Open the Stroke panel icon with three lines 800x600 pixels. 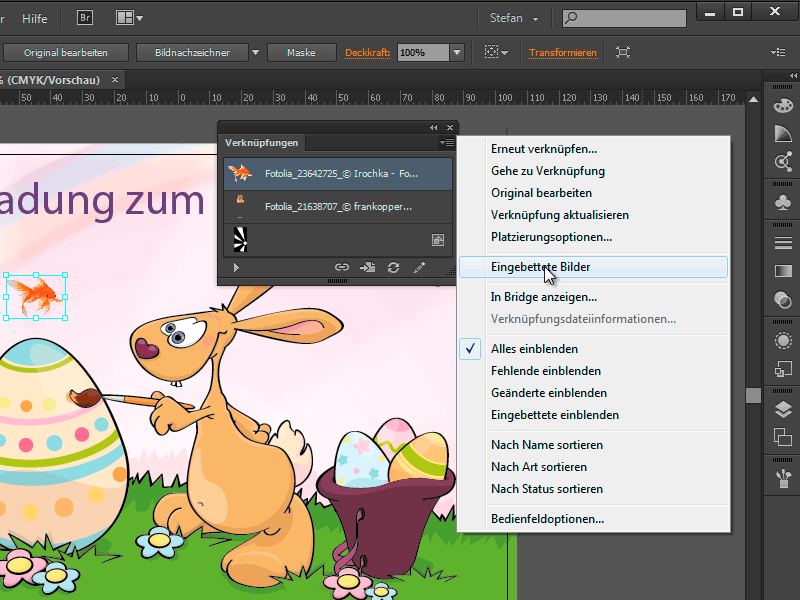783,243
